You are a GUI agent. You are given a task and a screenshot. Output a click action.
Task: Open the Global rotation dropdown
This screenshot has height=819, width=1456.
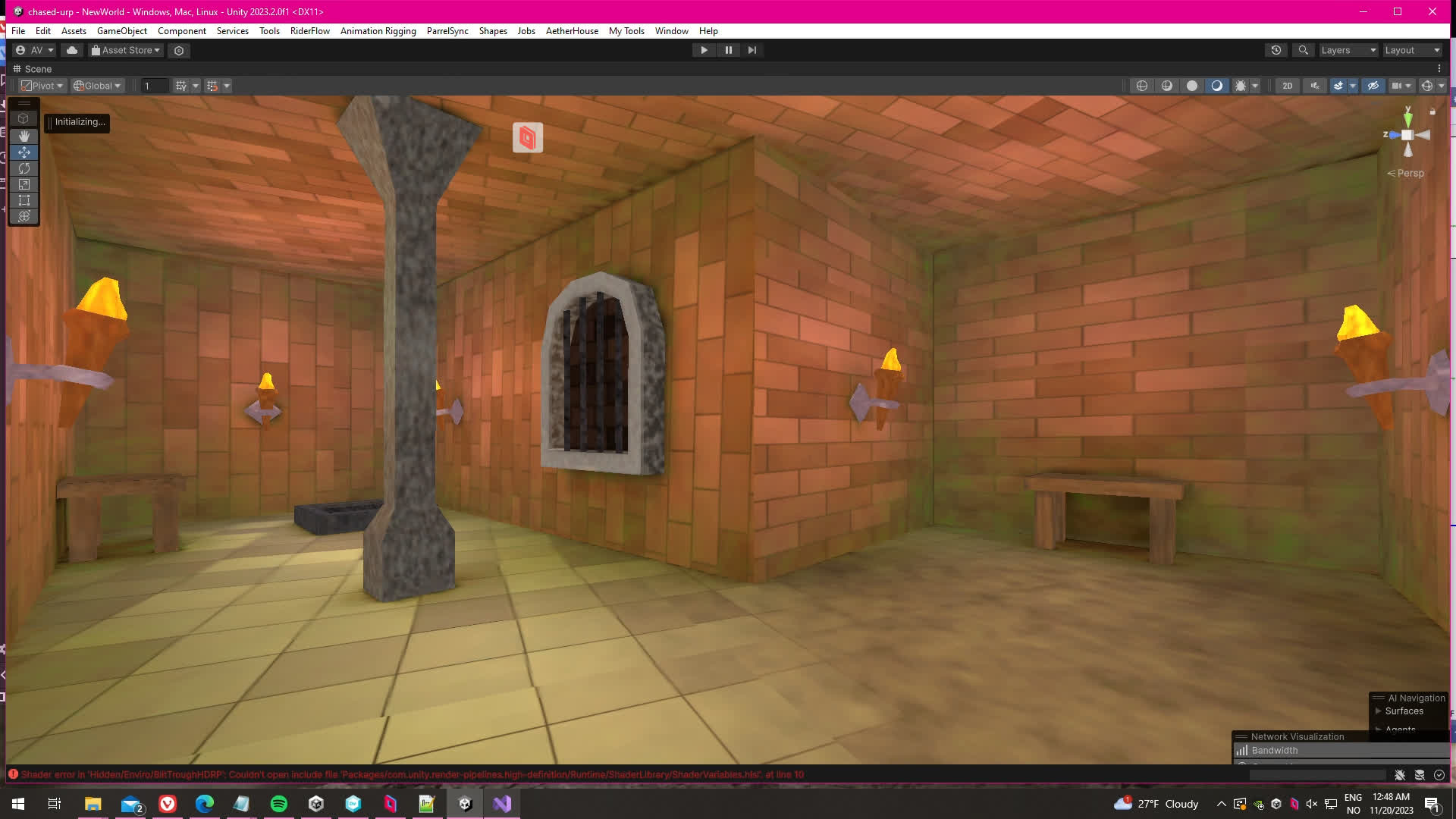[97, 86]
